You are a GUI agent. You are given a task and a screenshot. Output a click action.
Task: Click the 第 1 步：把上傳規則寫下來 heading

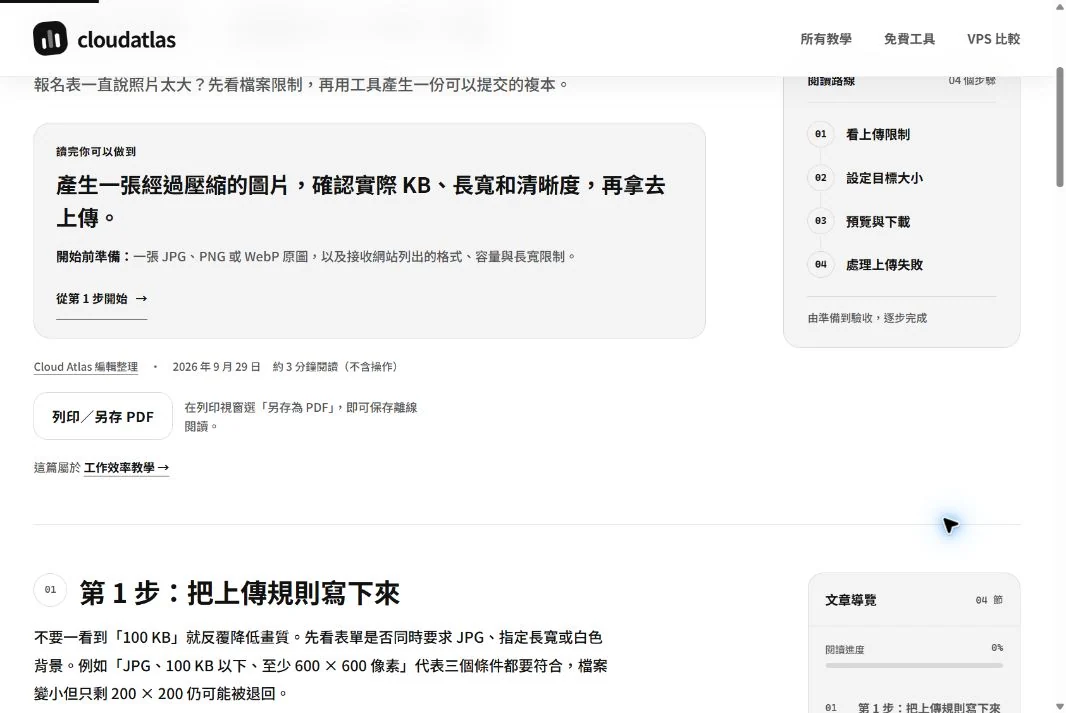pos(239,593)
